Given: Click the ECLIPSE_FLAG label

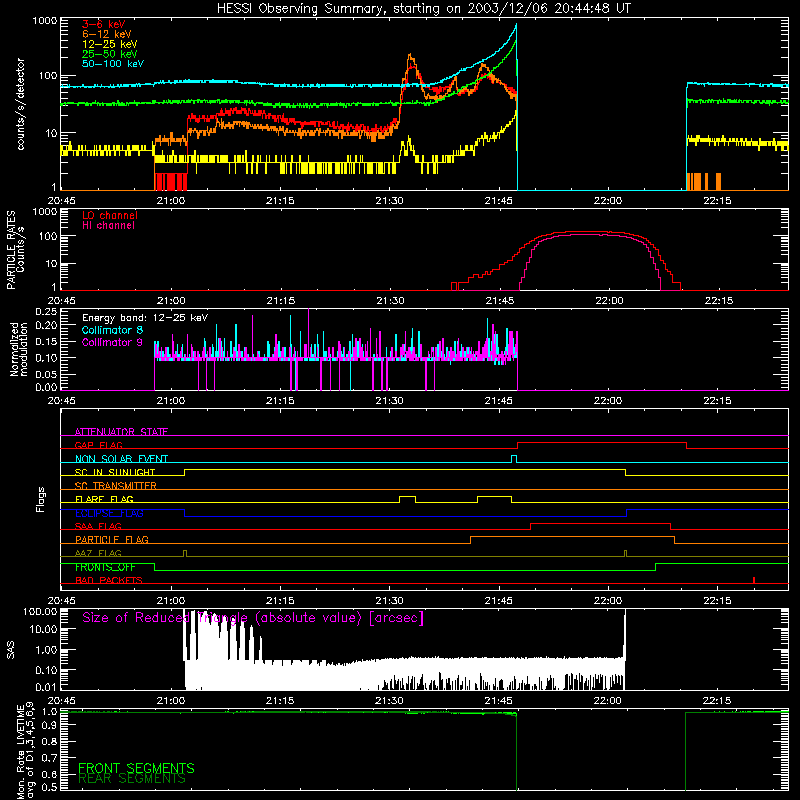Looking at the screenshot, I should (109, 513).
